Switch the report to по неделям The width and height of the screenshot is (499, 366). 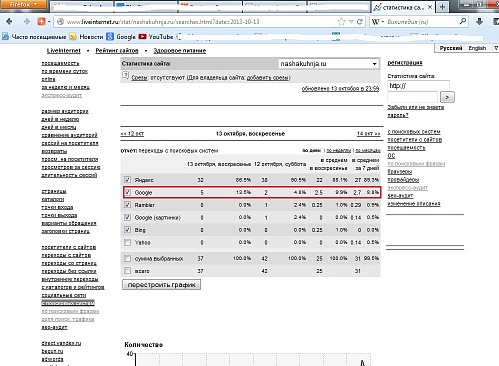[339, 151]
